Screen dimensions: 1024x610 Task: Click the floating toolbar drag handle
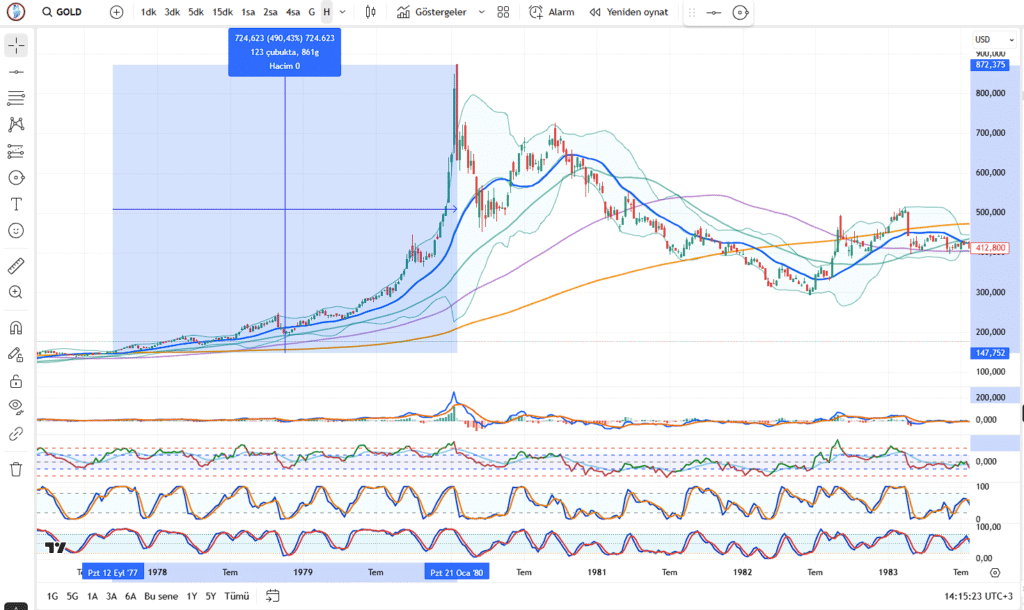[692, 12]
